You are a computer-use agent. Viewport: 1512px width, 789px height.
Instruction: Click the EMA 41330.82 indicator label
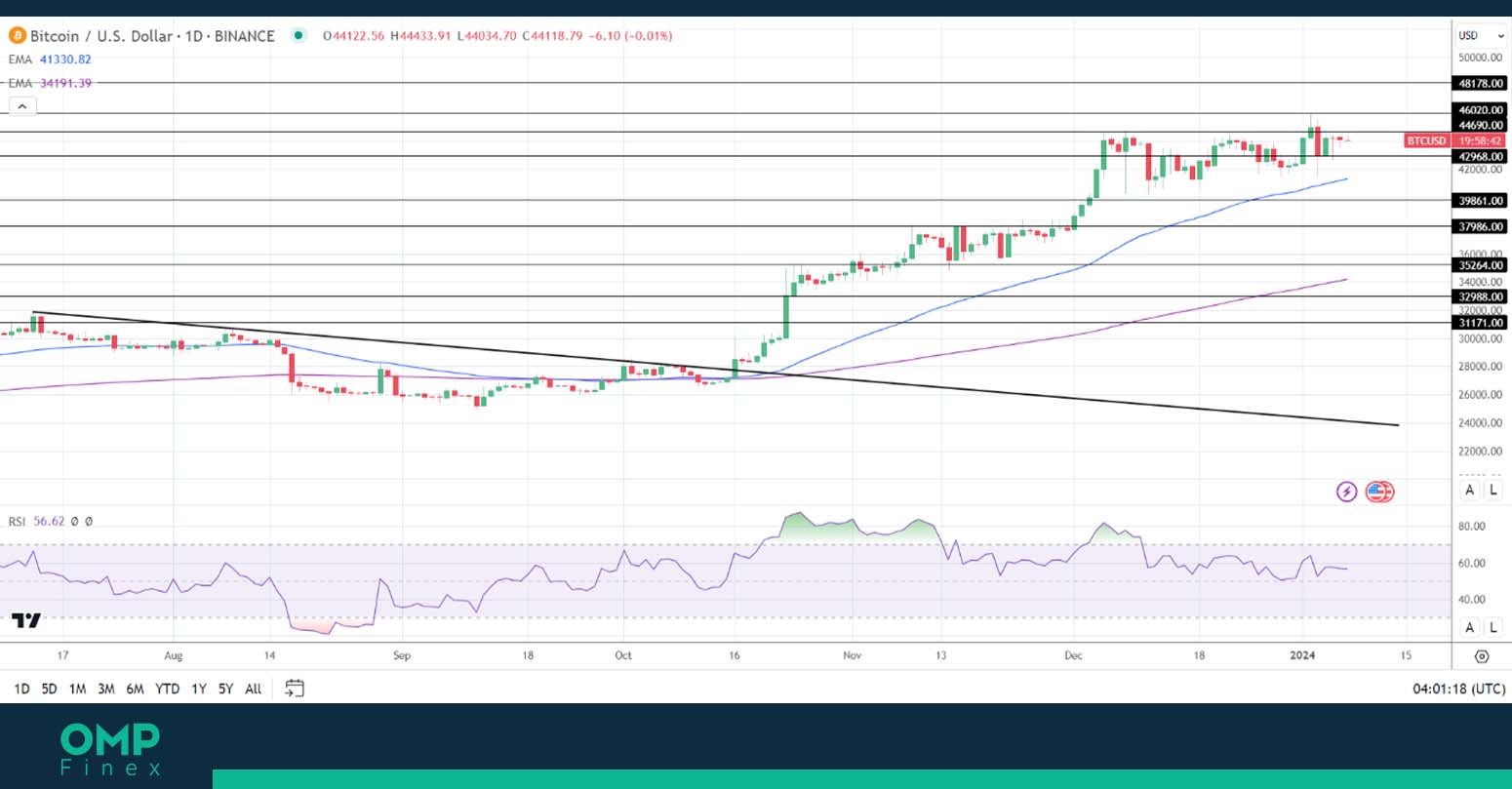(x=50, y=59)
